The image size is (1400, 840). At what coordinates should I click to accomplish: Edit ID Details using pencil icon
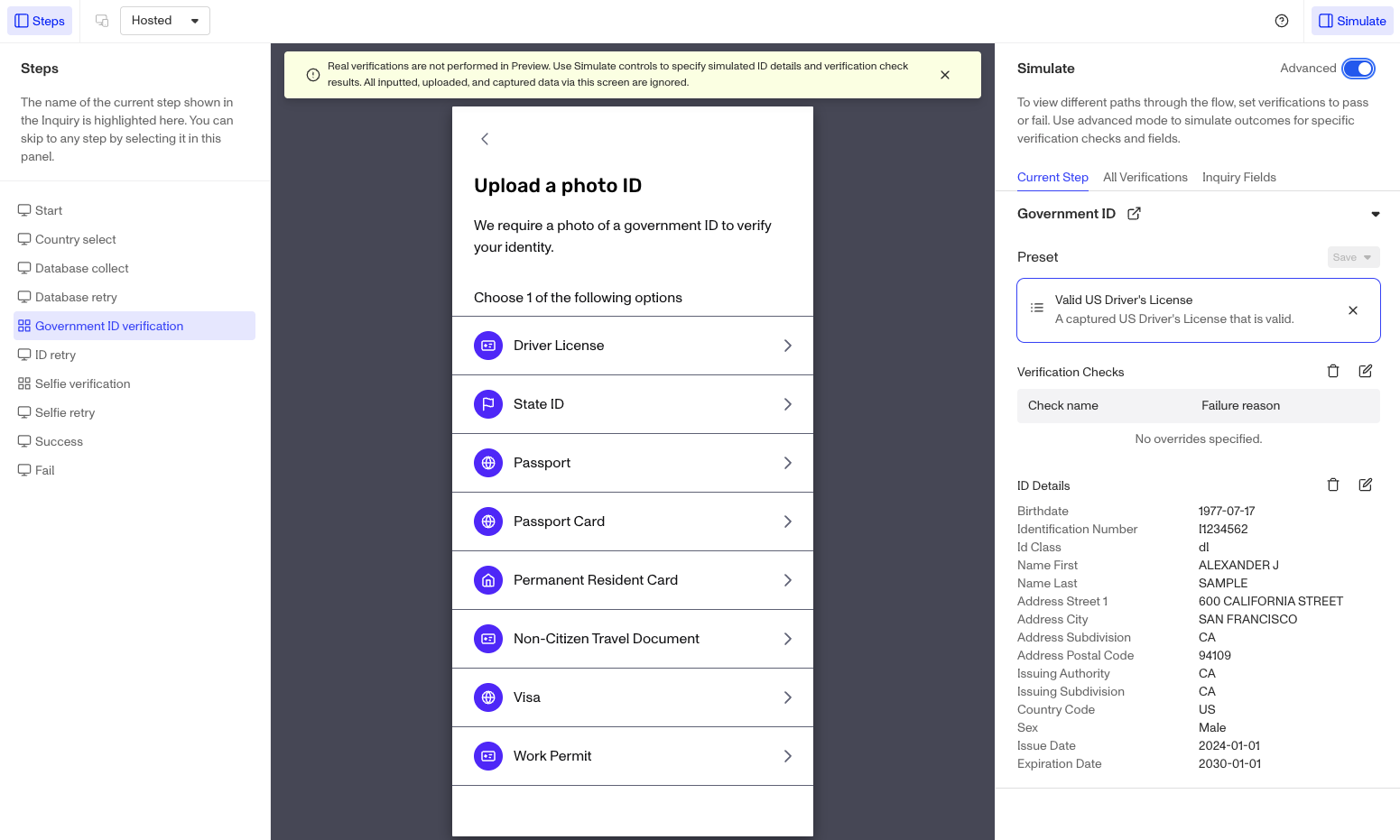tap(1366, 485)
